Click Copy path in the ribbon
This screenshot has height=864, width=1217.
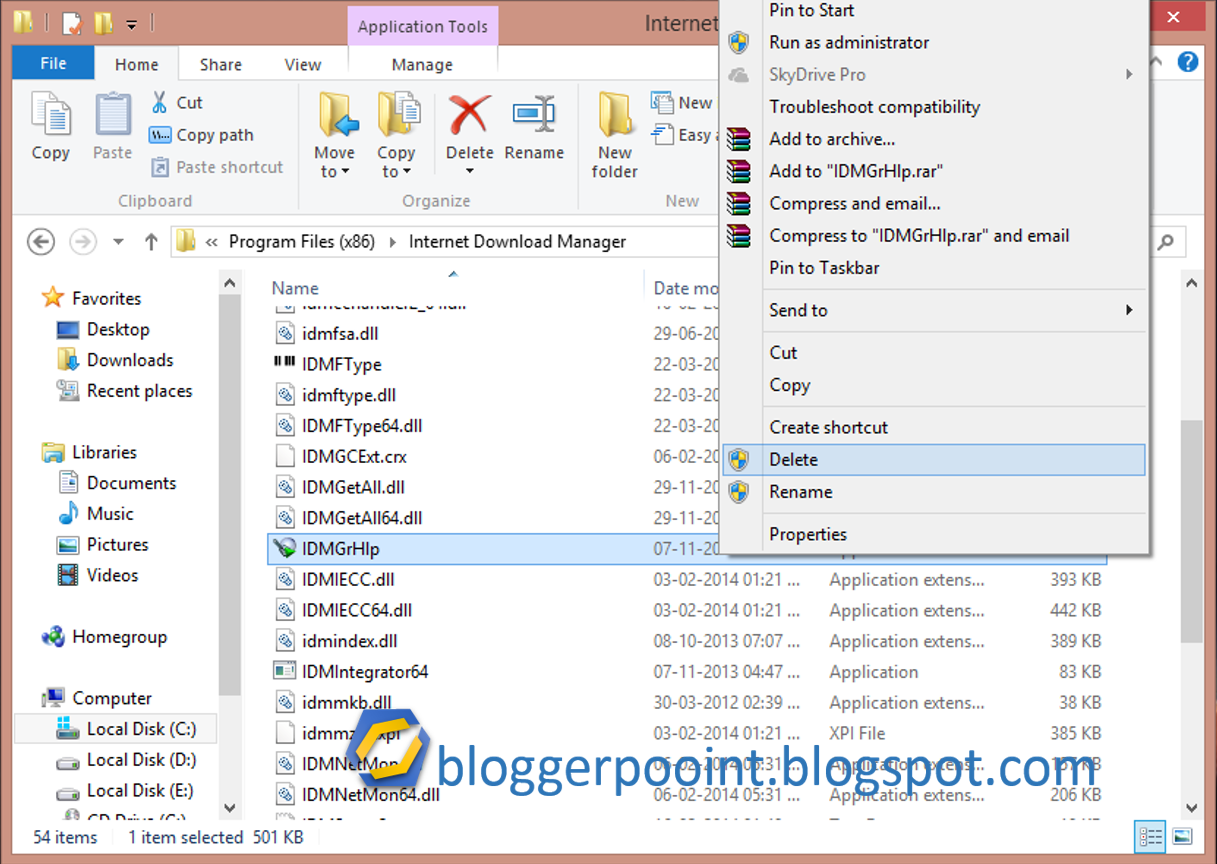pyautogui.click(x=201, y=134)
